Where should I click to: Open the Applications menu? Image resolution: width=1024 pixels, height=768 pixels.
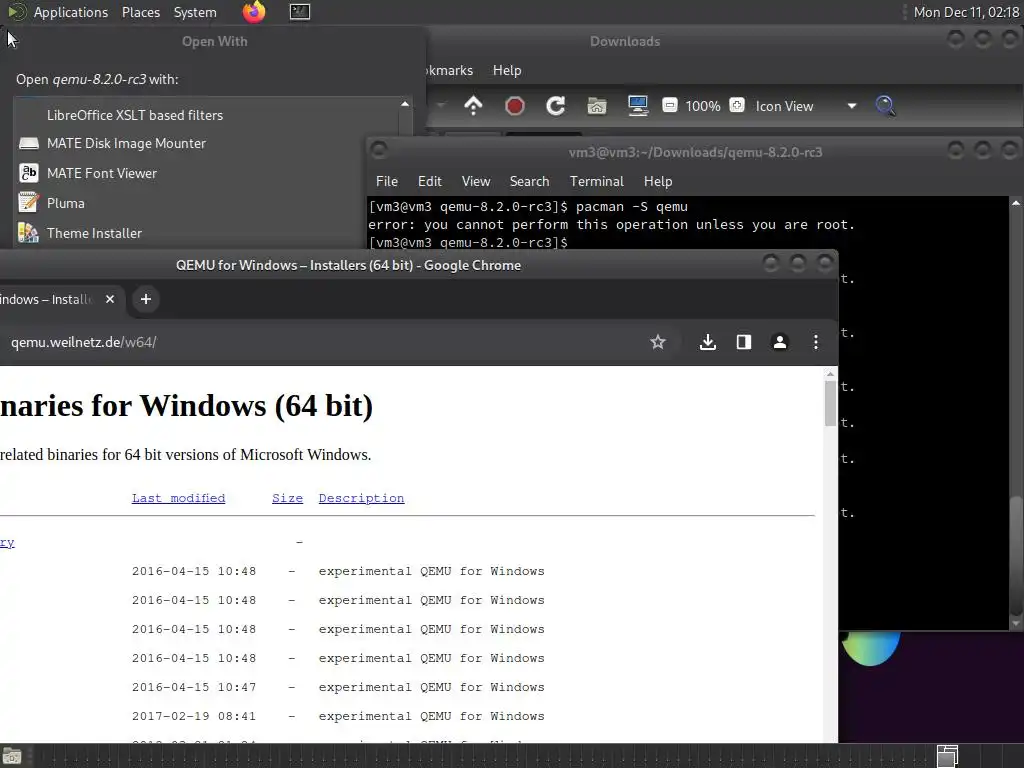pyautogui.click(x=71, y=12)
